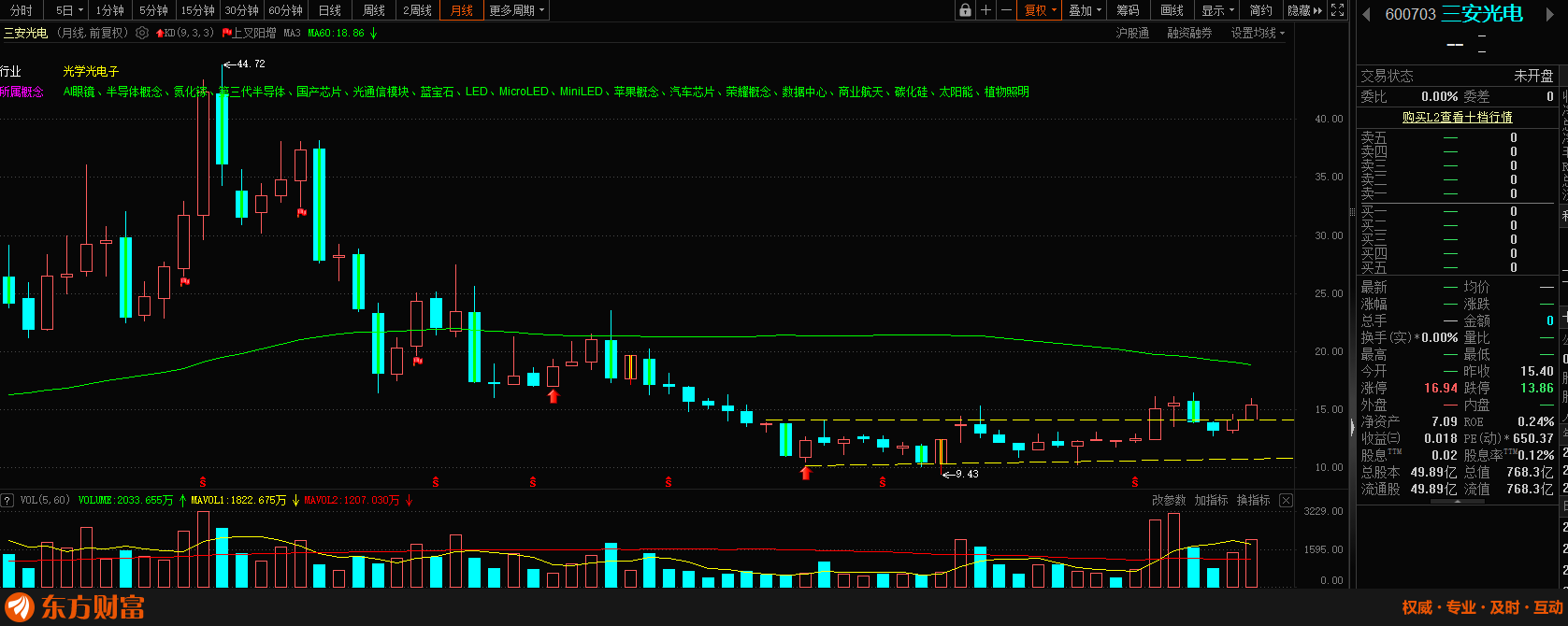Open chart settings gear icon
Viewport: 1568px width, 626px height.
pyautogui.click(x=142, y=33)
